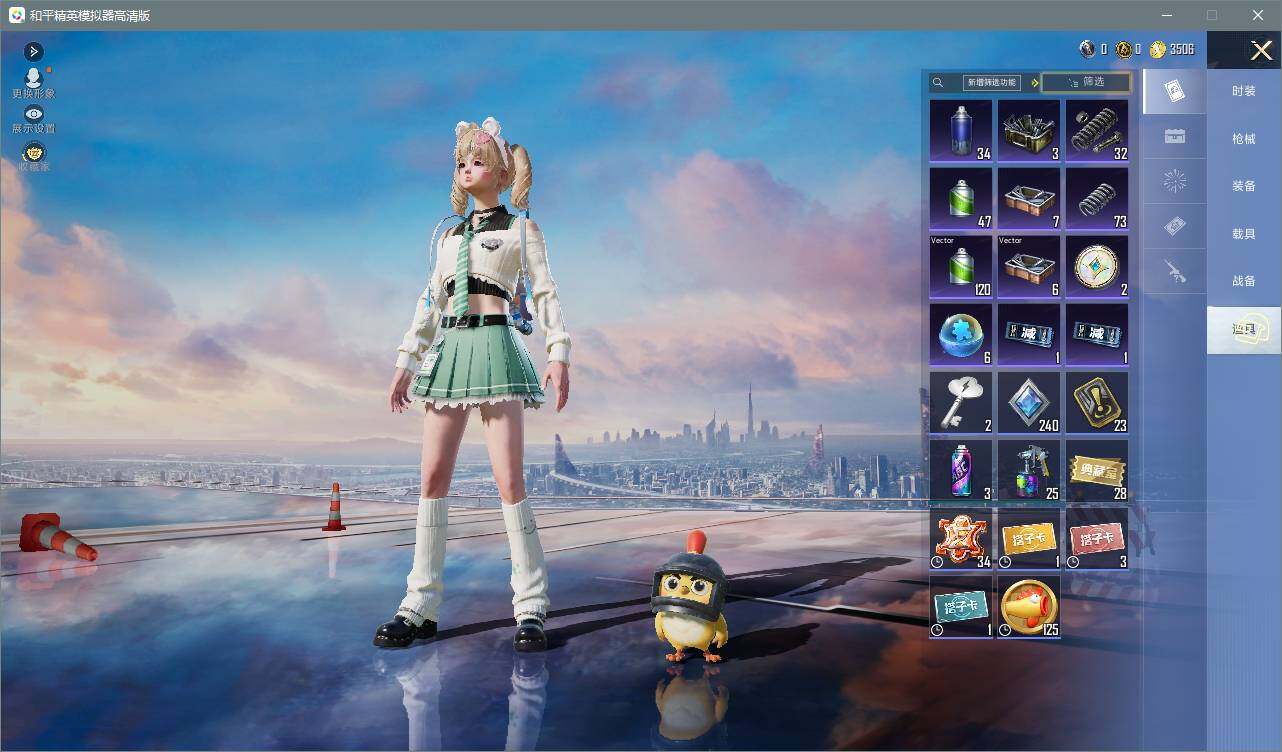Screen dimensions: 1282x752
Task: Select the card sub-category icon
Action: [x=1175, y=92]
